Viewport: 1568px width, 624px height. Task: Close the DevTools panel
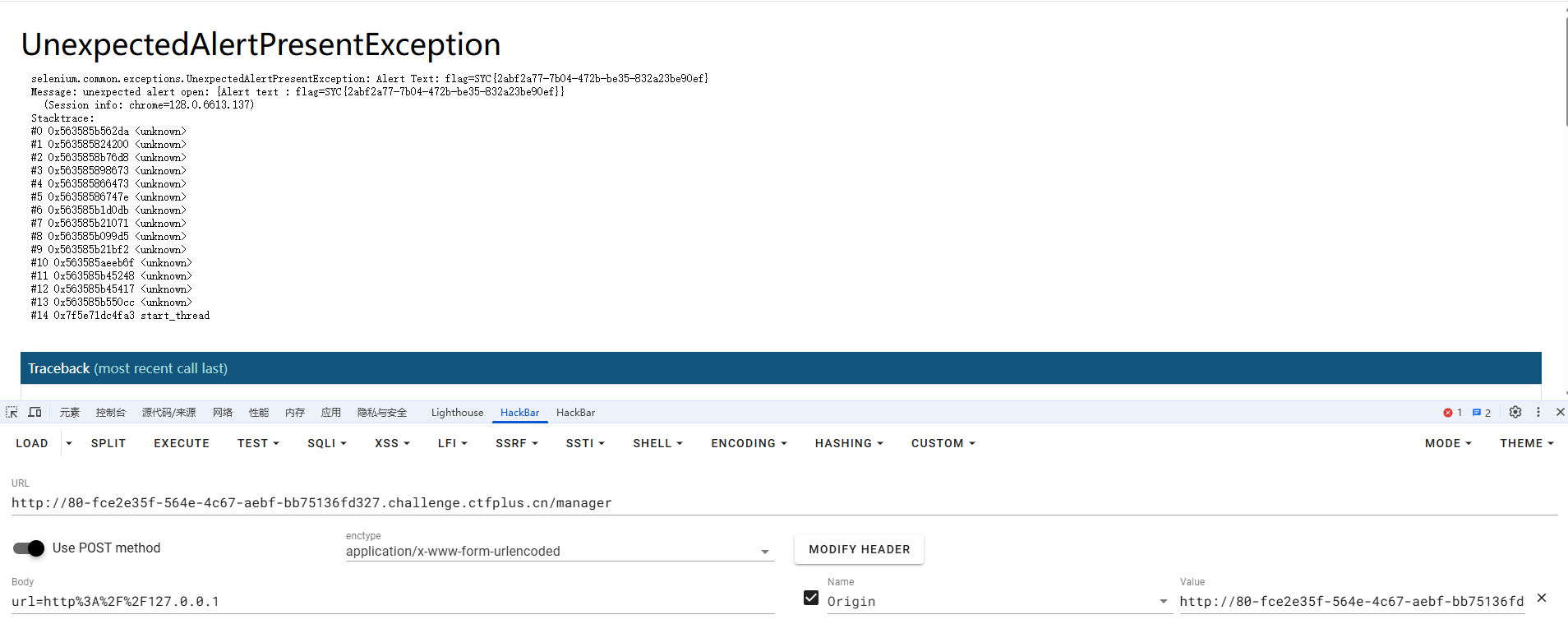point(1560,413)
